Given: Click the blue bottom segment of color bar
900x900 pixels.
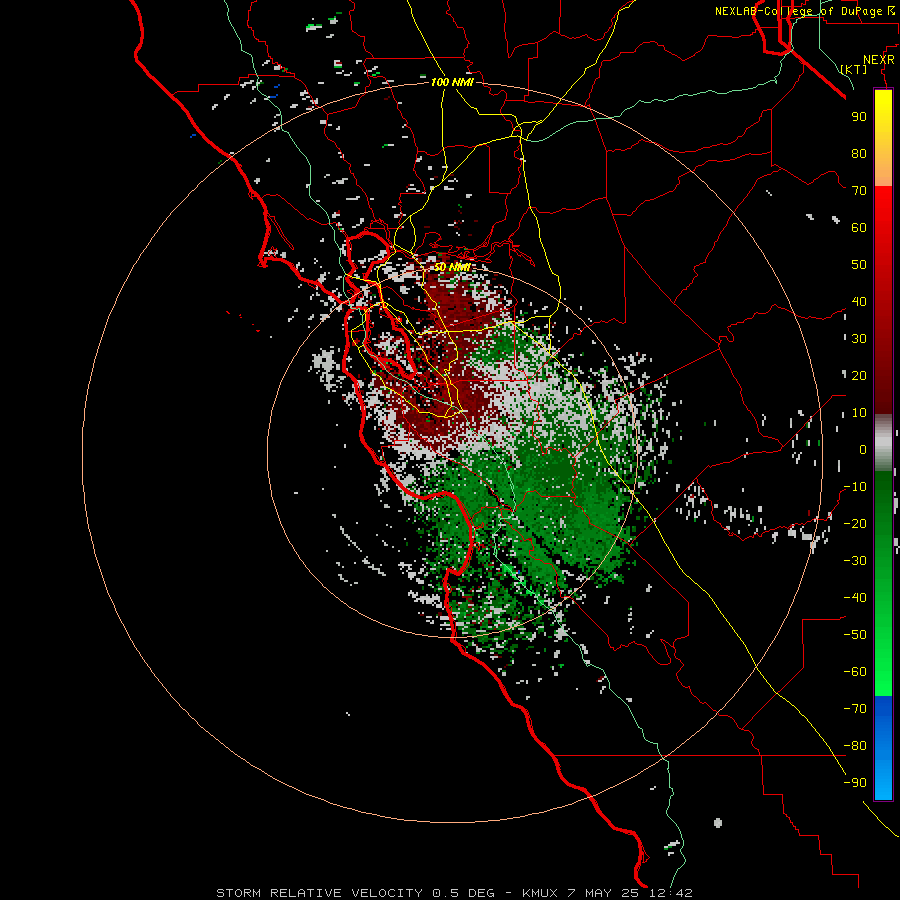Looking at the screenshot, I should (x=883, y=747).
